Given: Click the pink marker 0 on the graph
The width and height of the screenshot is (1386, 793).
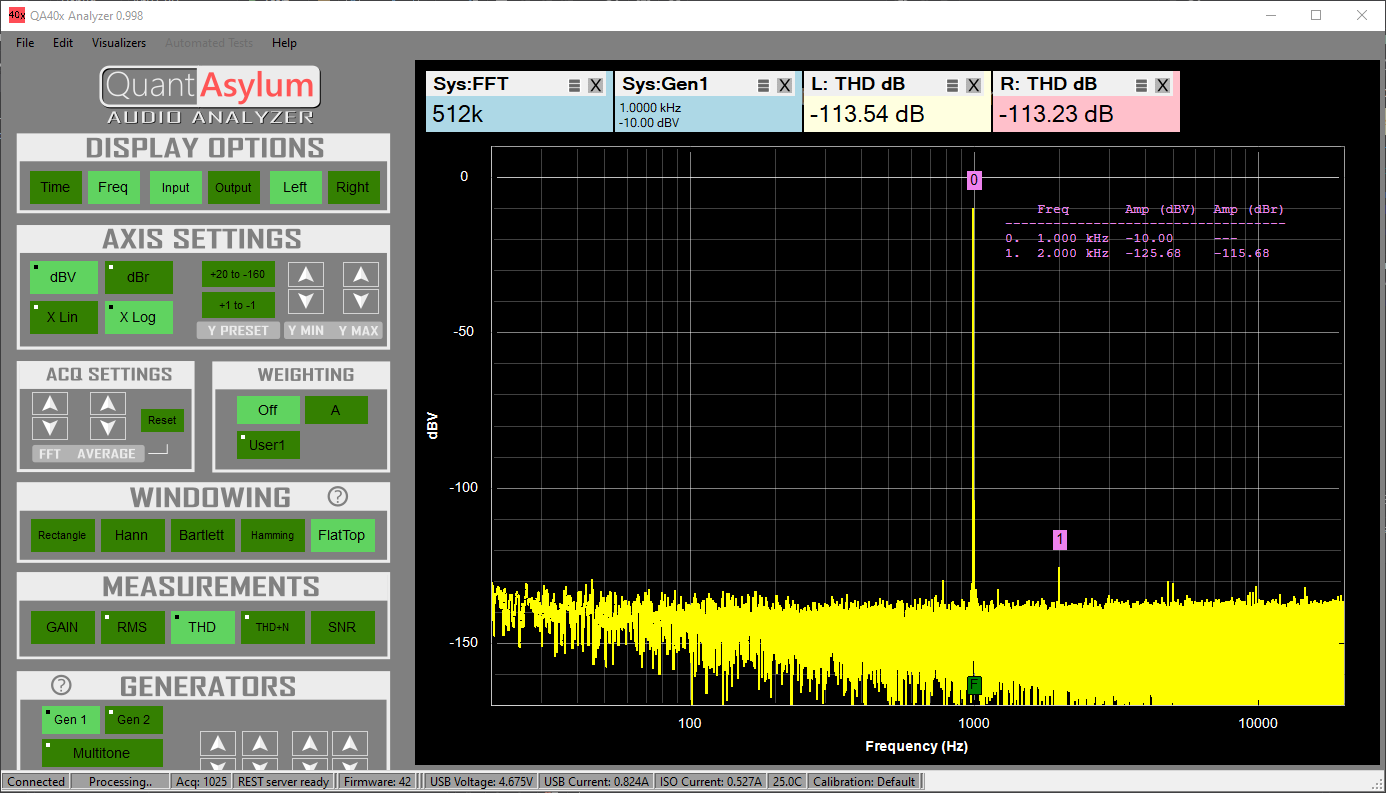Looking at the screenshot, I should (974, 180).
